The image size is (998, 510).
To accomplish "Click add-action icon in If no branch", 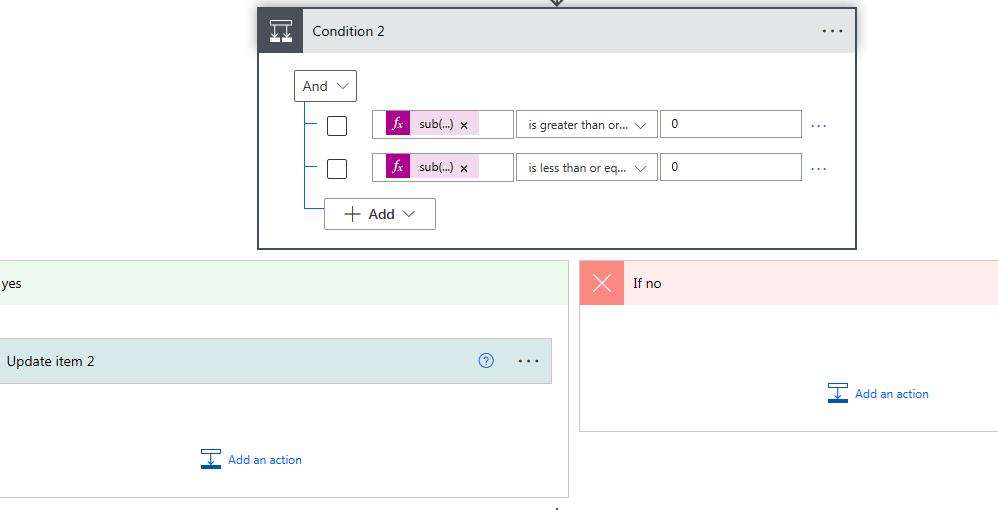I will 838,393.
